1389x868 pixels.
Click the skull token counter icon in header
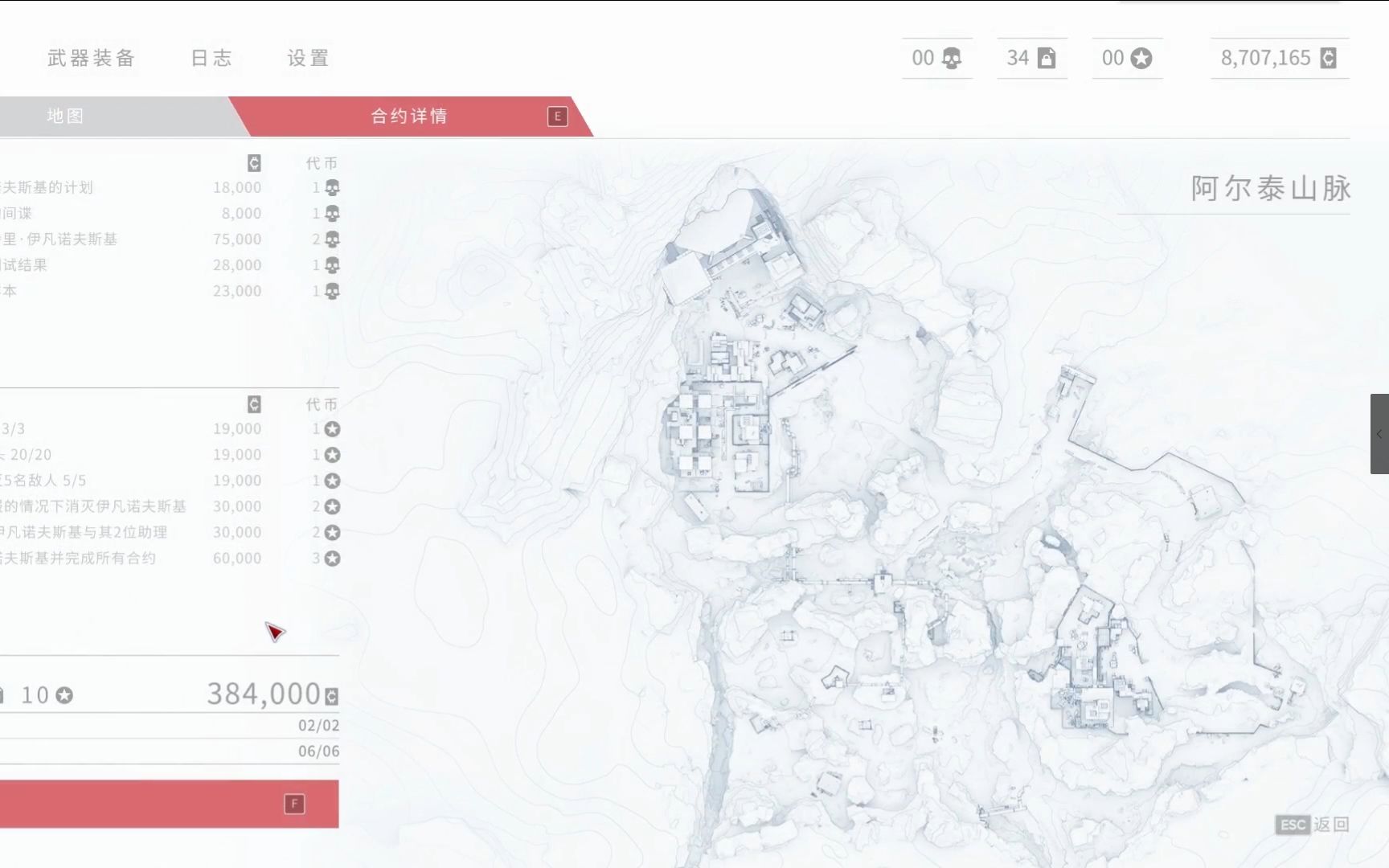click(x=951, y=58)
